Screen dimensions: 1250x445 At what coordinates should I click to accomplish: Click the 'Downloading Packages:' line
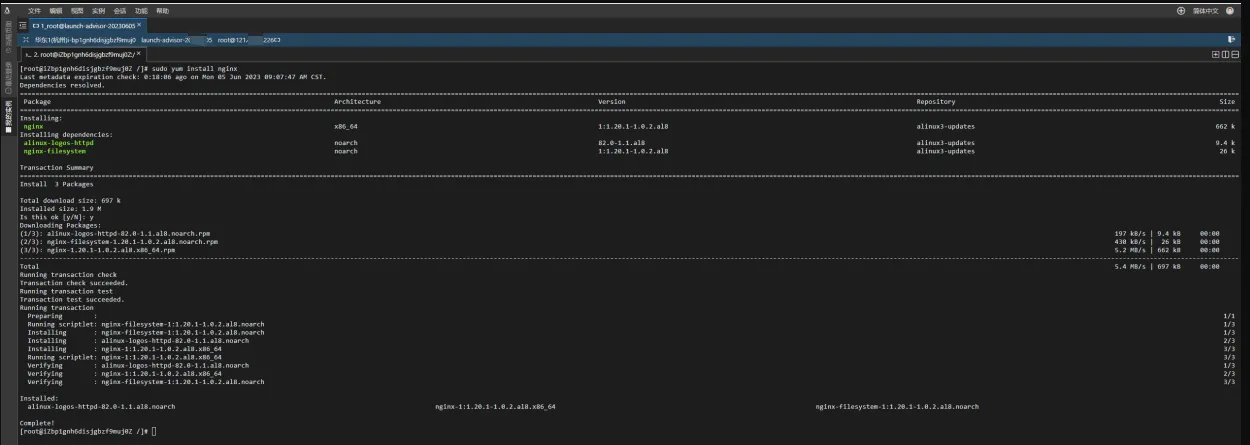(x=61, y=225)
